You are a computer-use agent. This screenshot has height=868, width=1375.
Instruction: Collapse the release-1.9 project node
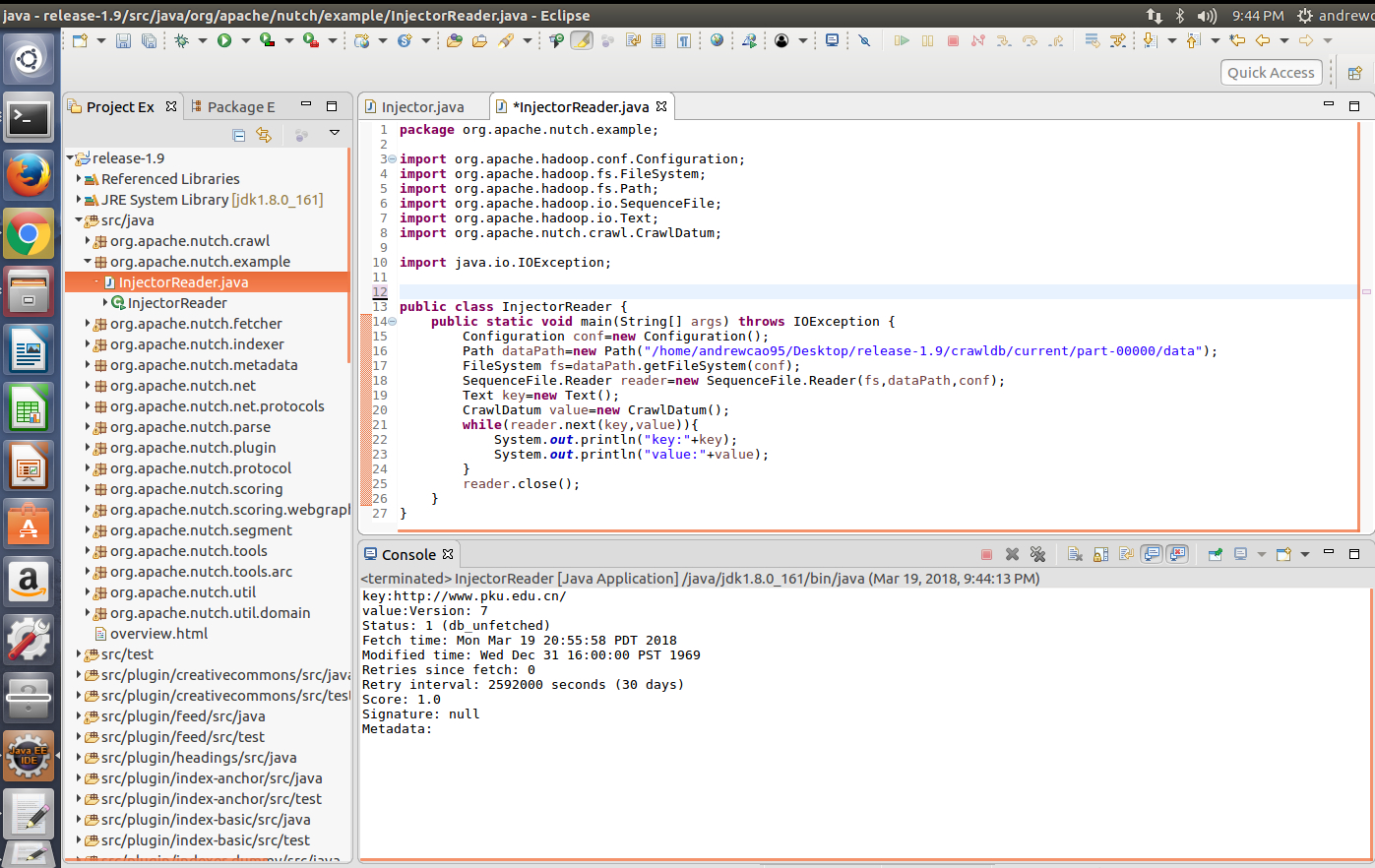coord(70,158)
